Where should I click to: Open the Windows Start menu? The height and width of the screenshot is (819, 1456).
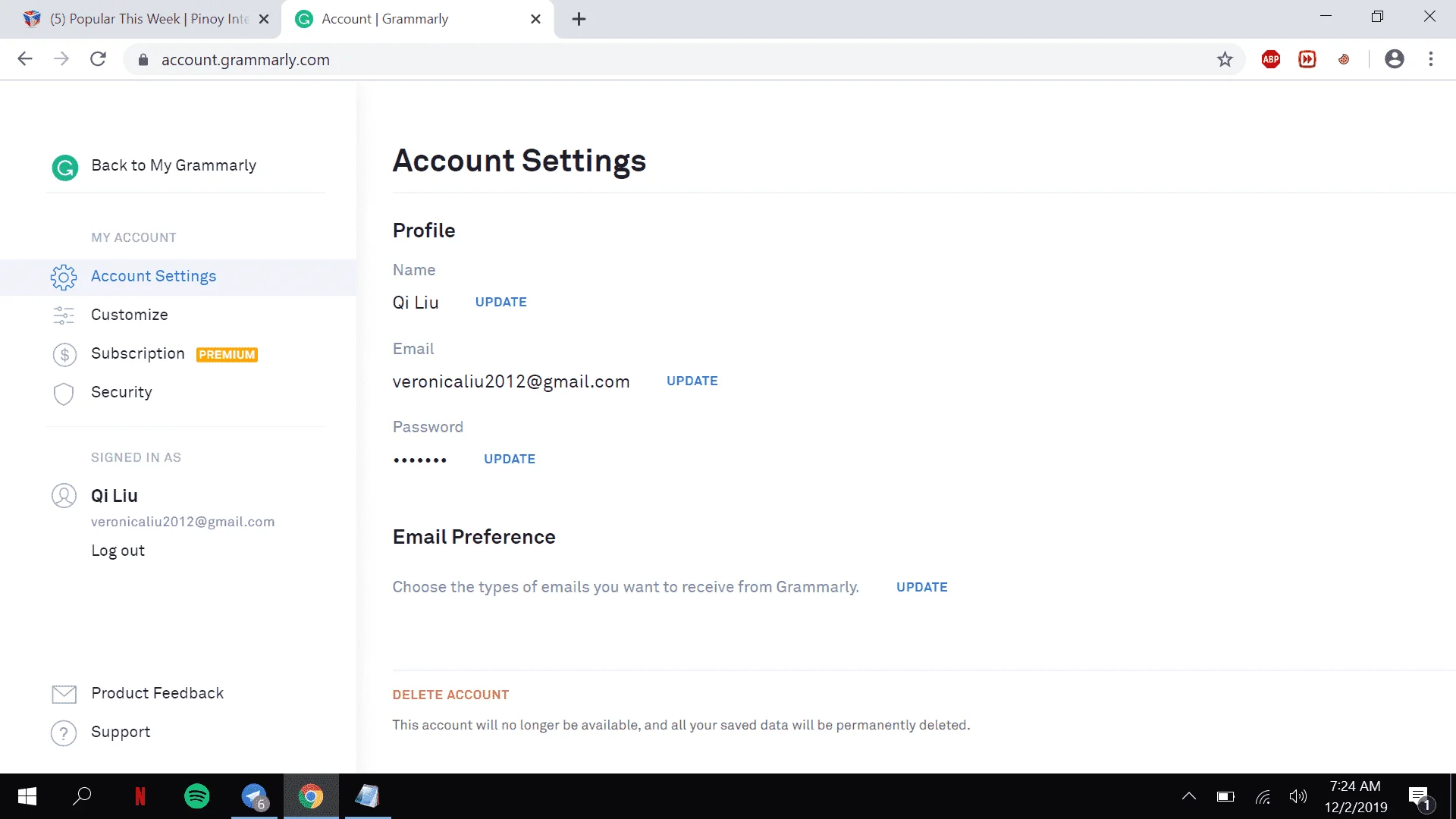[27, 796]
